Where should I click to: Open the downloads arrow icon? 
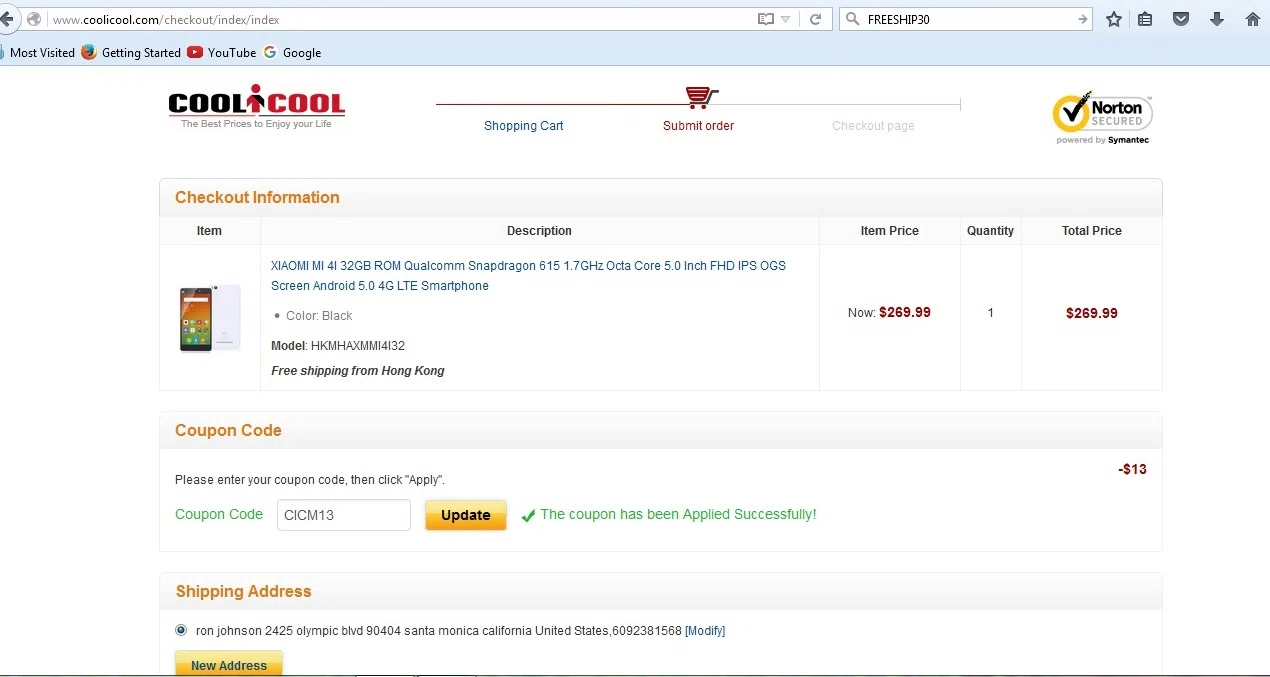pos(1217,19)
